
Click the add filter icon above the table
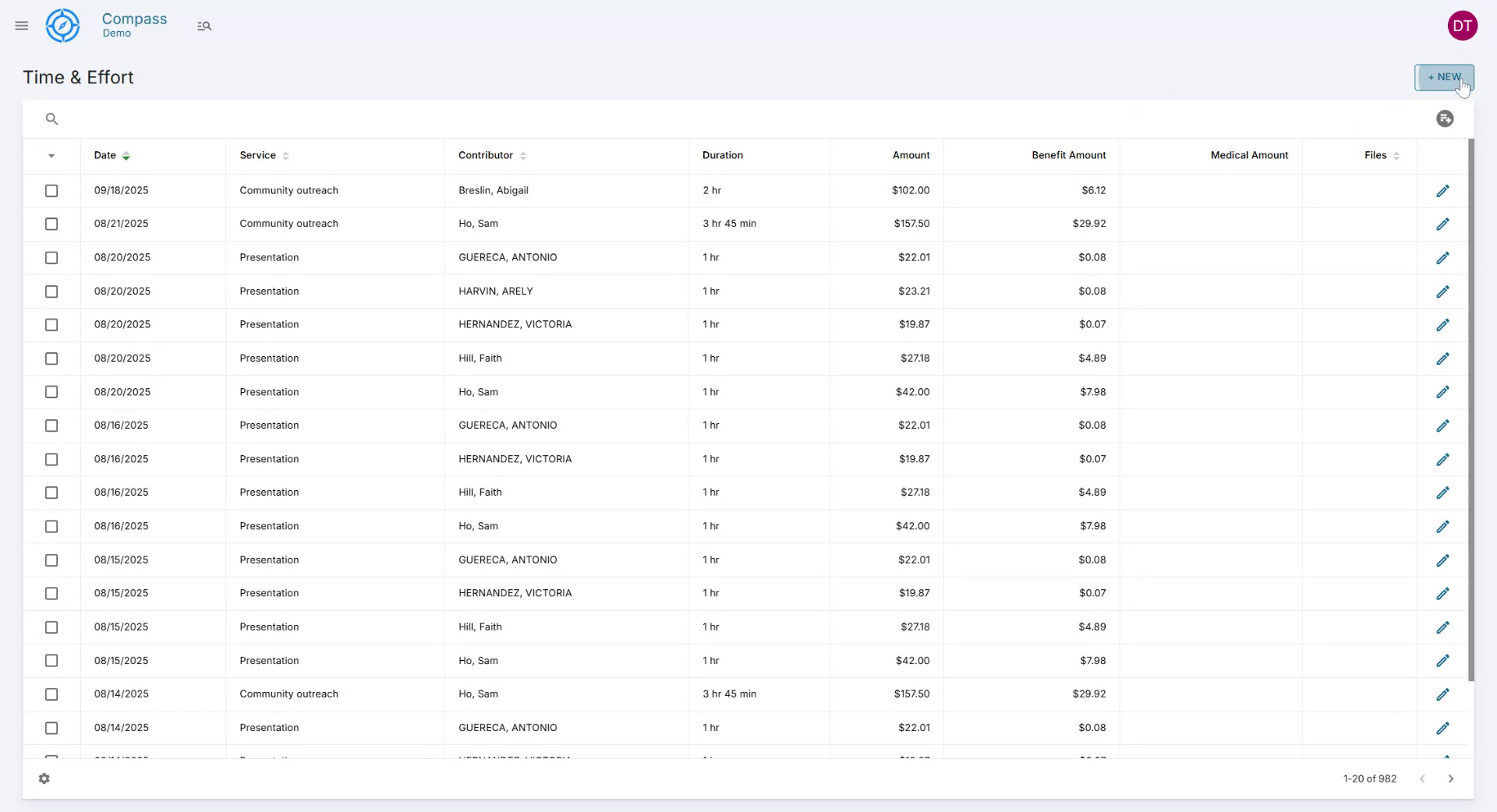1445,118
